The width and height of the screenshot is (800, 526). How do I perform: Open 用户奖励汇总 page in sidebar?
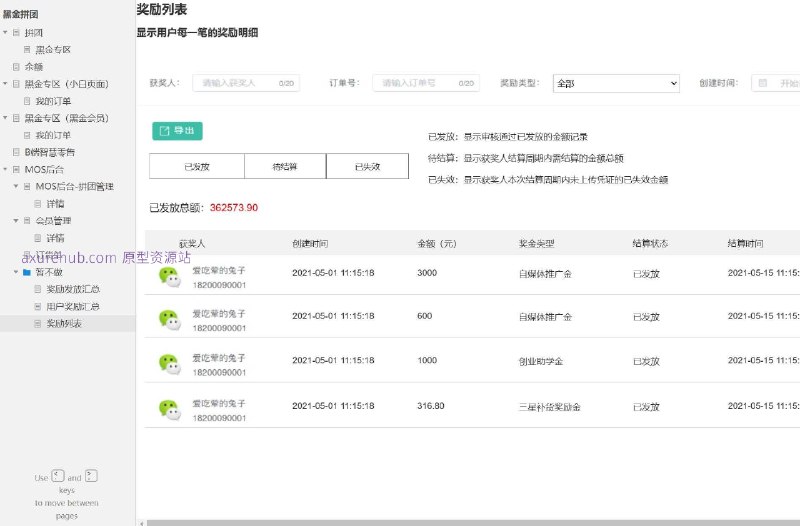(x=73, y=307)
